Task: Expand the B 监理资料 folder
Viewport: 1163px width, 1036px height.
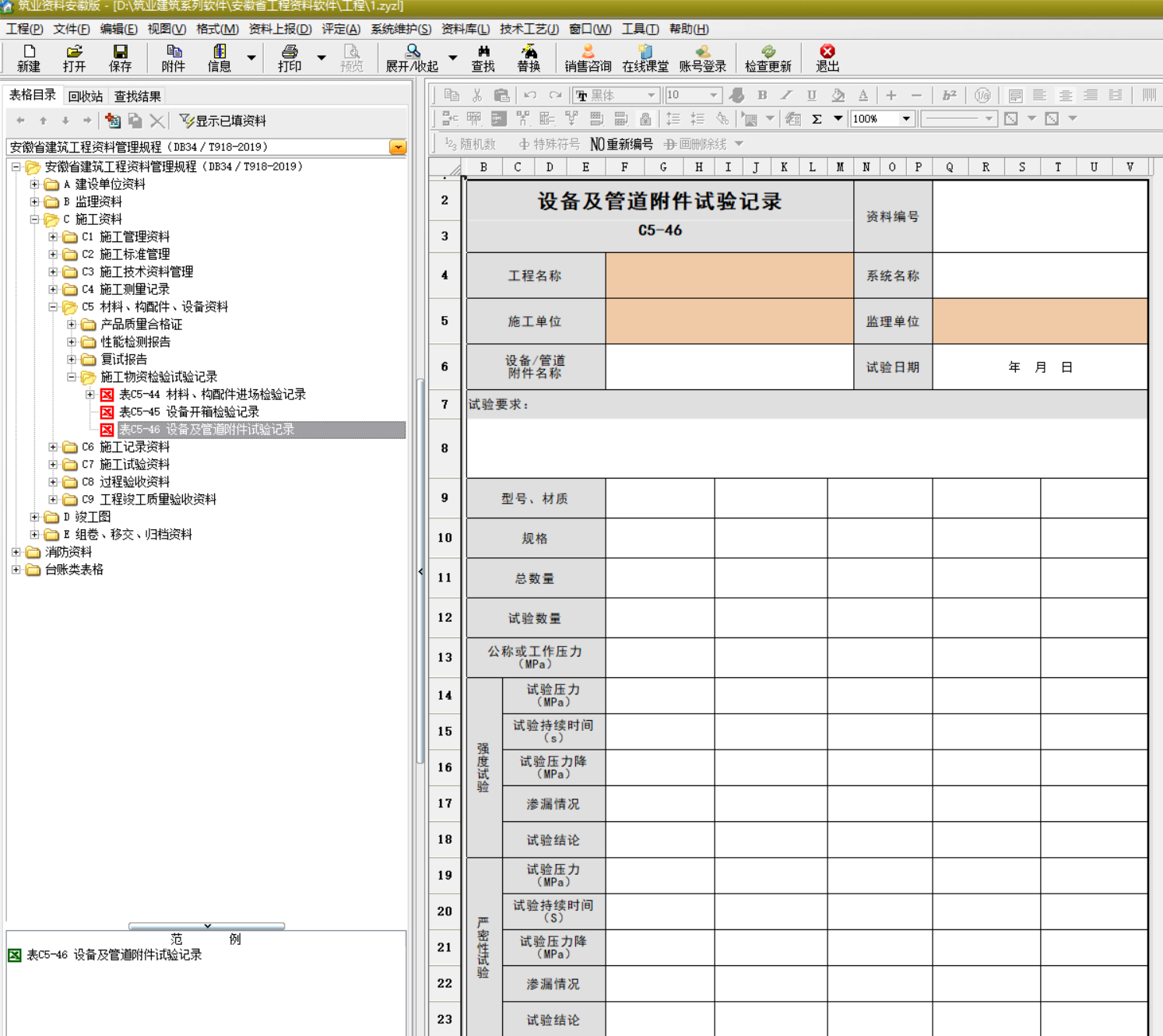Action: [x=34, y=202]
